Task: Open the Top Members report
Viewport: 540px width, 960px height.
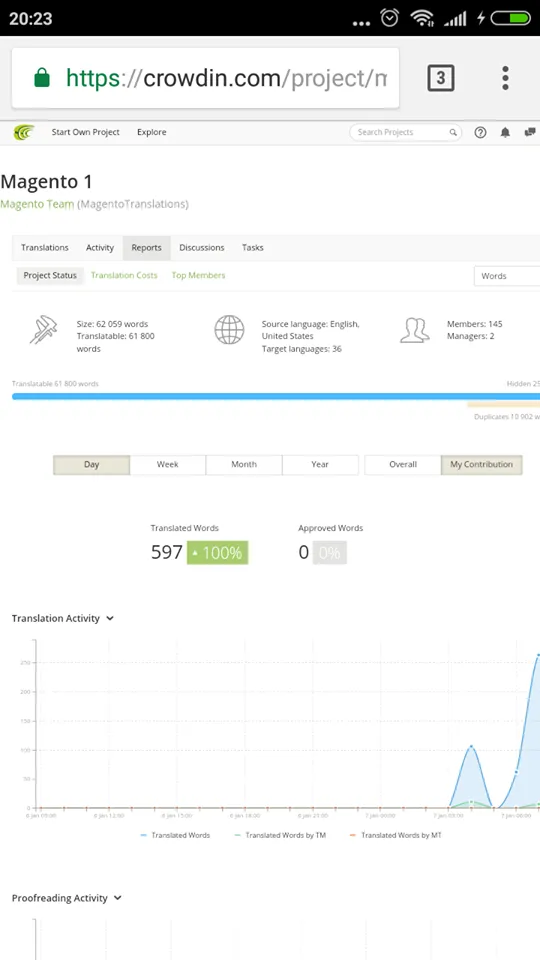Action: click(198, 276)
